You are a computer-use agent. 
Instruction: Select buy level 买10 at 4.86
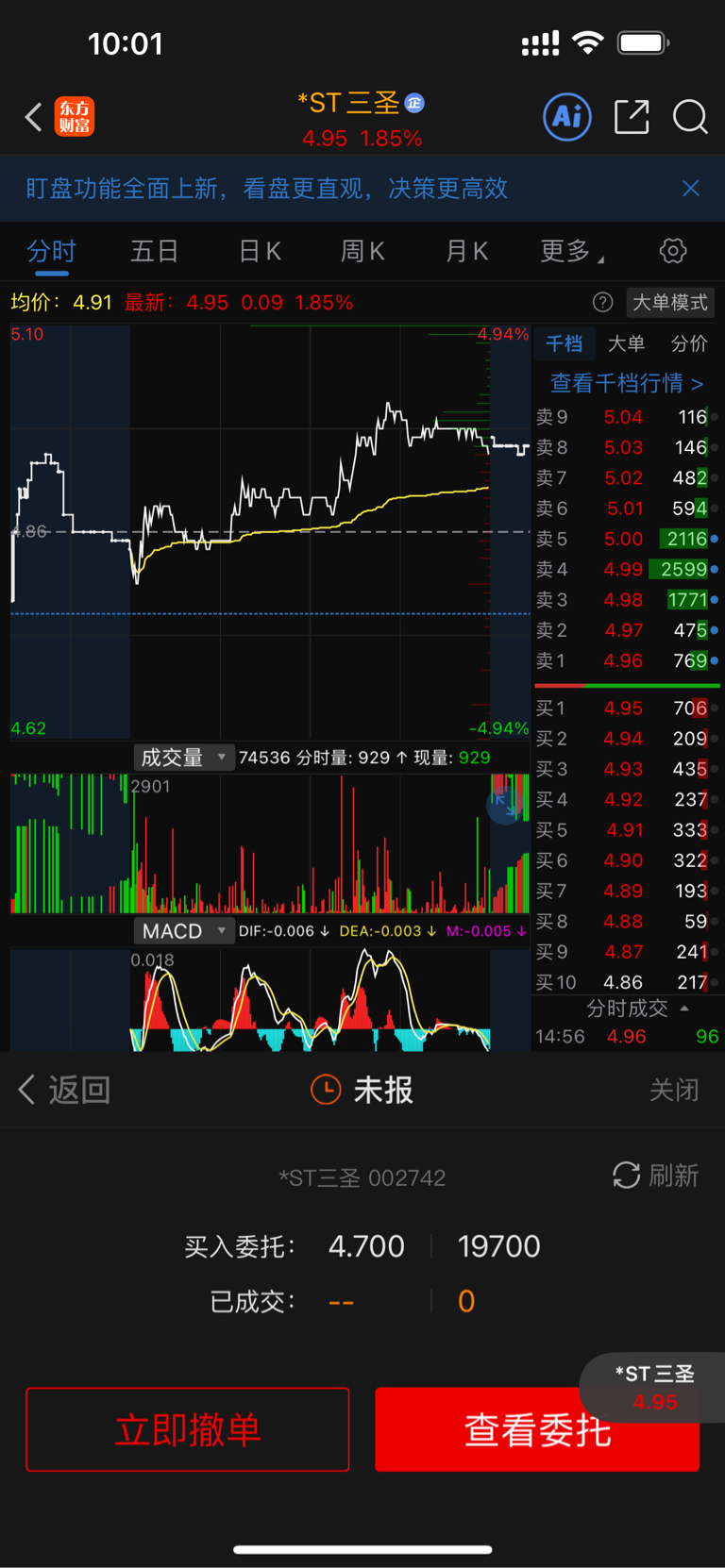coord(627,982)
